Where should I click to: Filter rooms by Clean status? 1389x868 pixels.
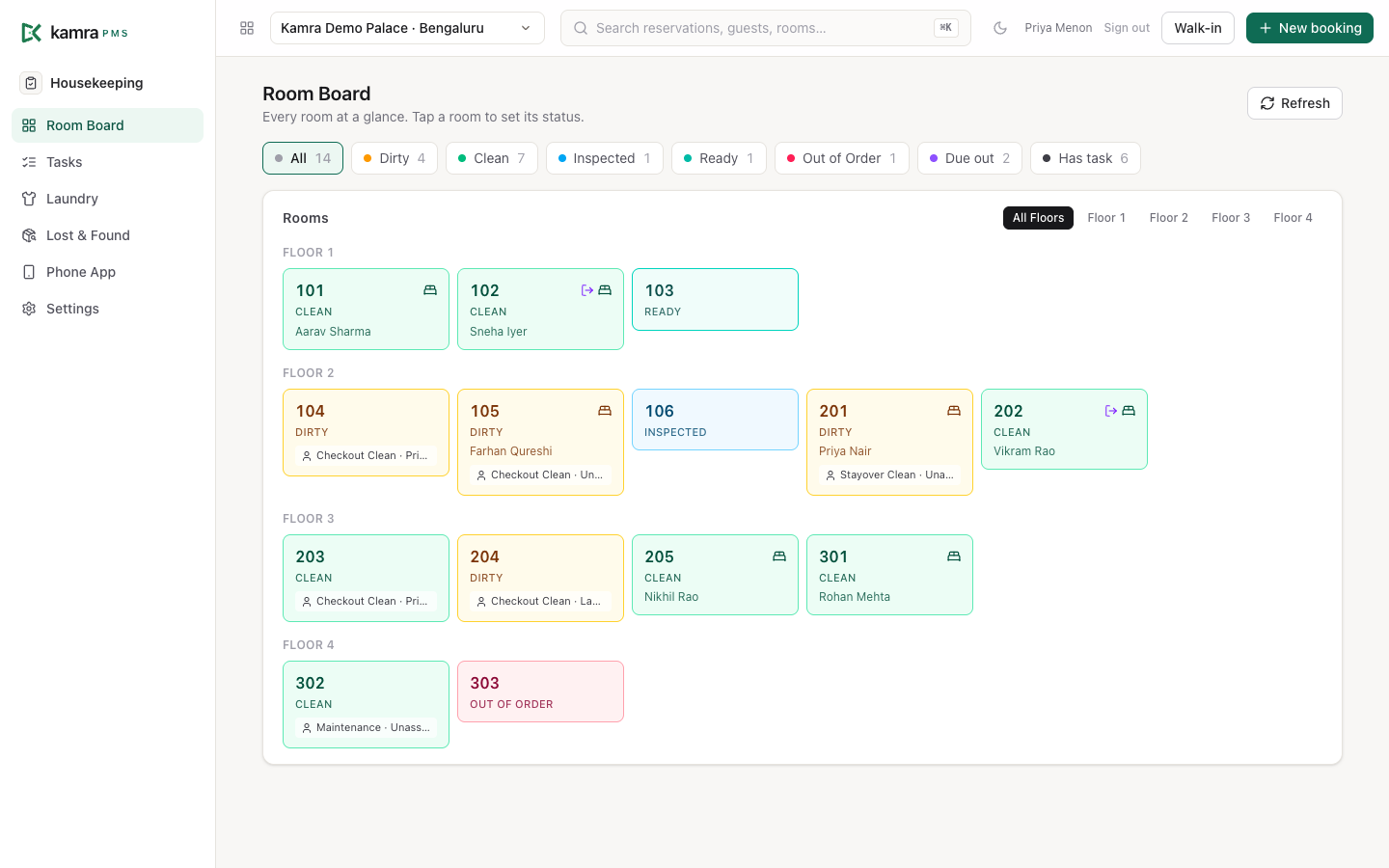pos(492,158)
